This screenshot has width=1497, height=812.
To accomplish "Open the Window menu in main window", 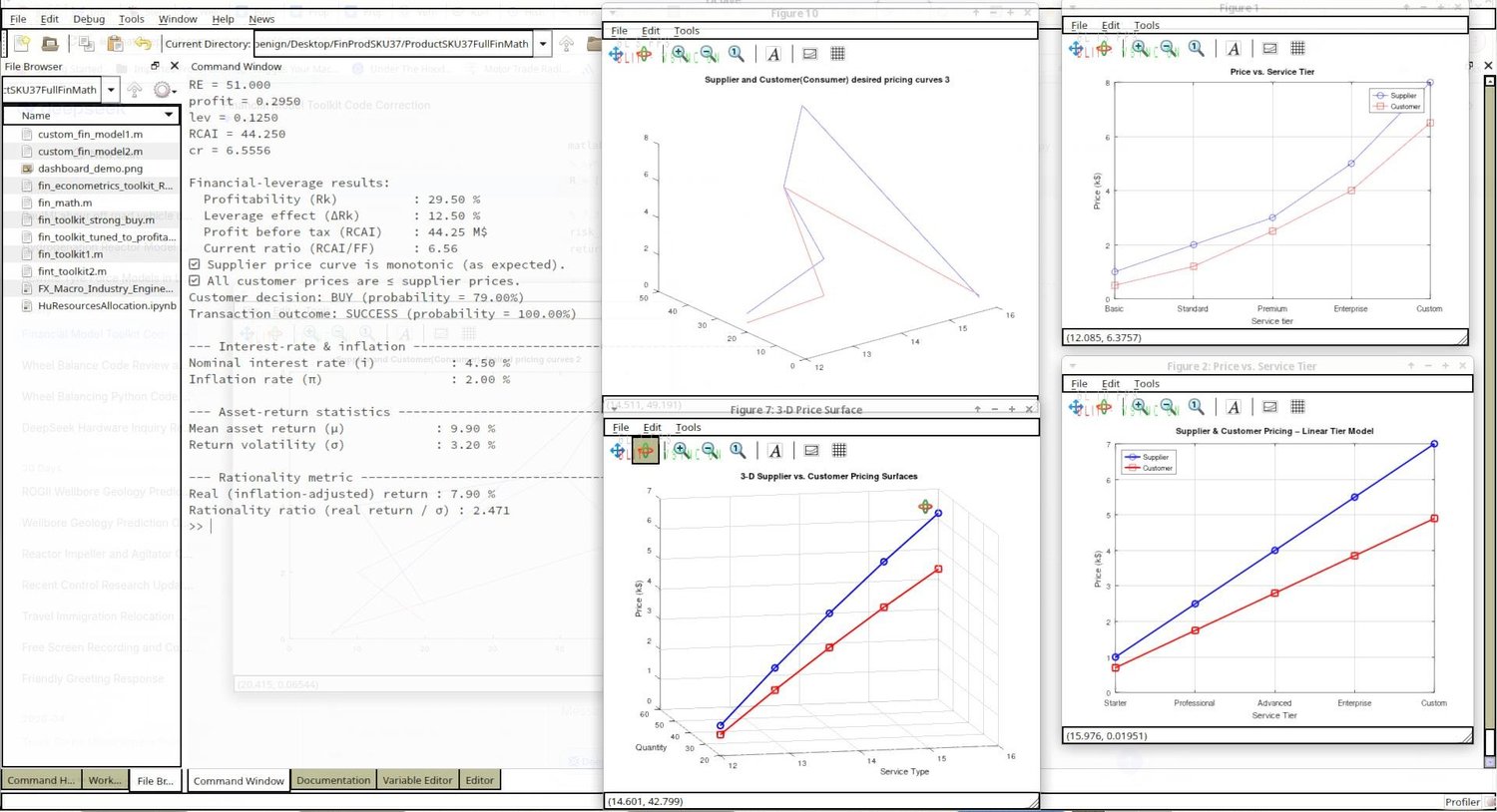I will click(x=178, y=19).
